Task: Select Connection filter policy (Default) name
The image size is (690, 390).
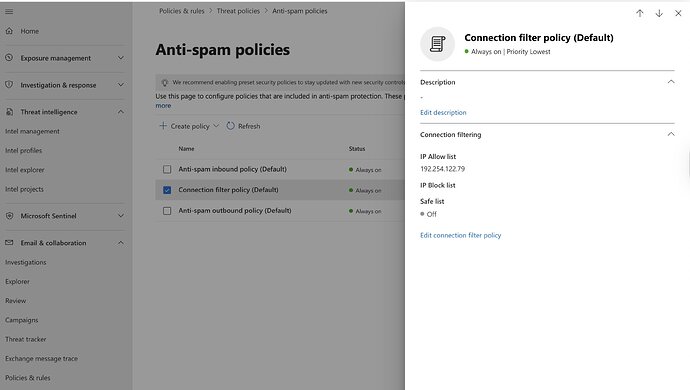Action: click(228, 190)
